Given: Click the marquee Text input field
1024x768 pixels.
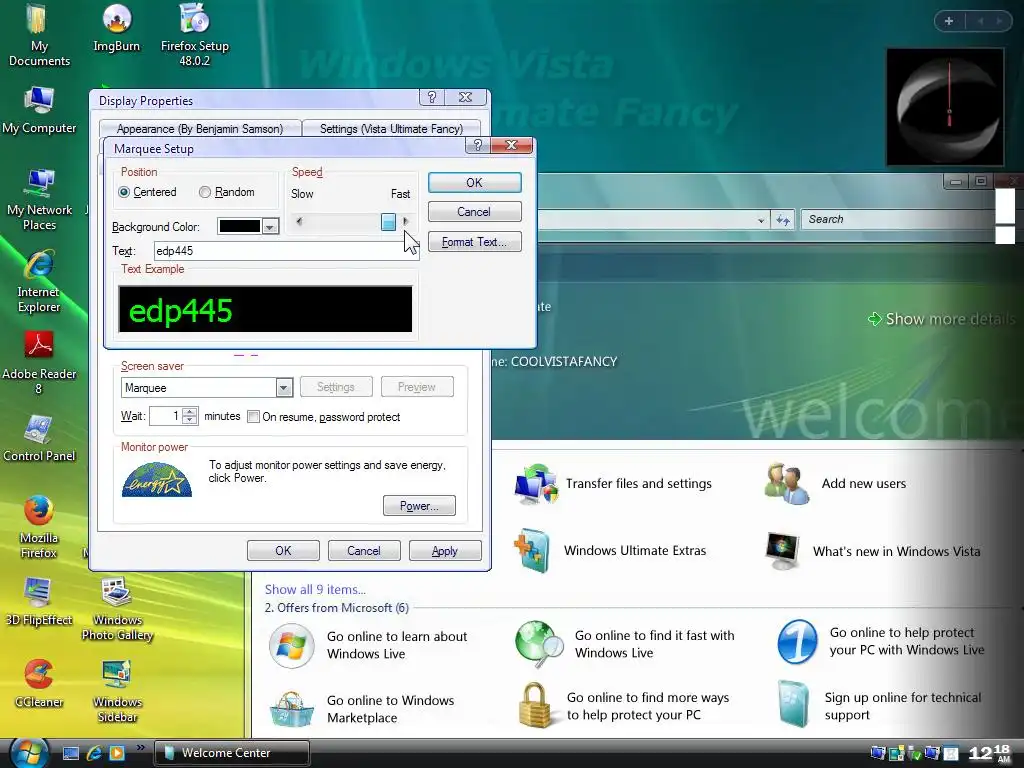Looking at the screenshot, I should point(285,251).
